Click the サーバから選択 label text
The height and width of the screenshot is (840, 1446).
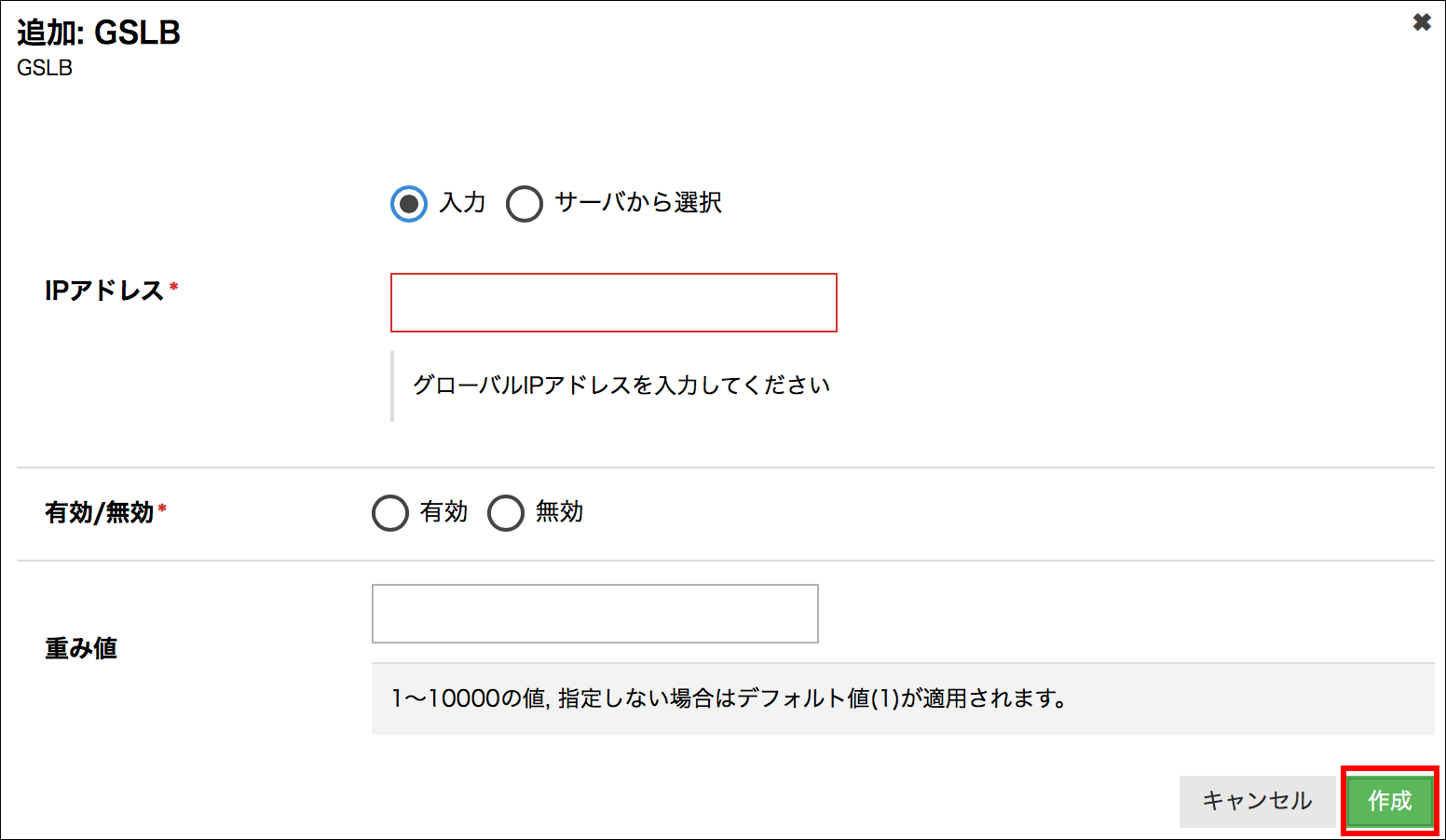[x=638, y=202]
